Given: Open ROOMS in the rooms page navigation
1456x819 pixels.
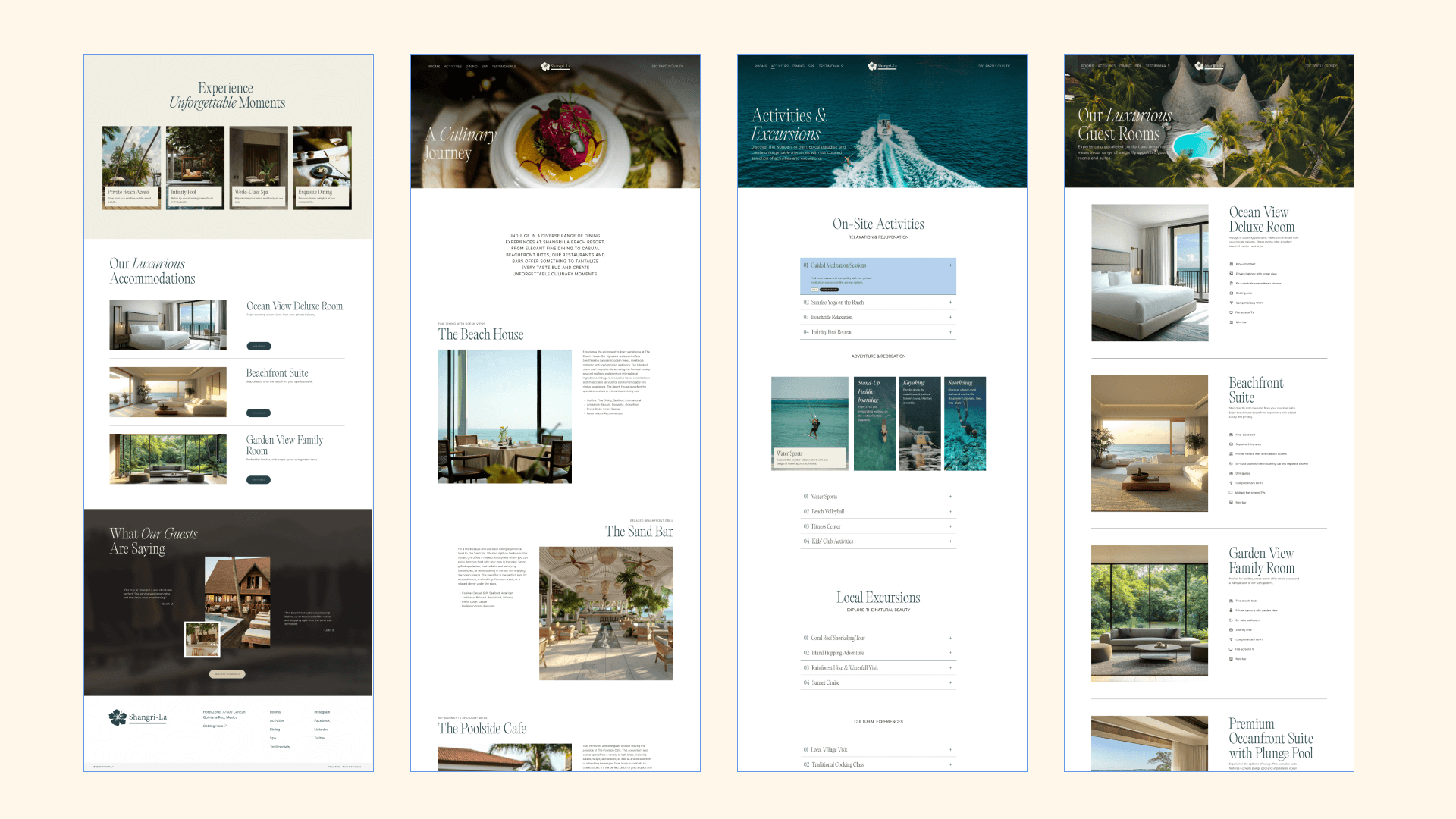Looking at the screenshot, I should pos(1087,66).
